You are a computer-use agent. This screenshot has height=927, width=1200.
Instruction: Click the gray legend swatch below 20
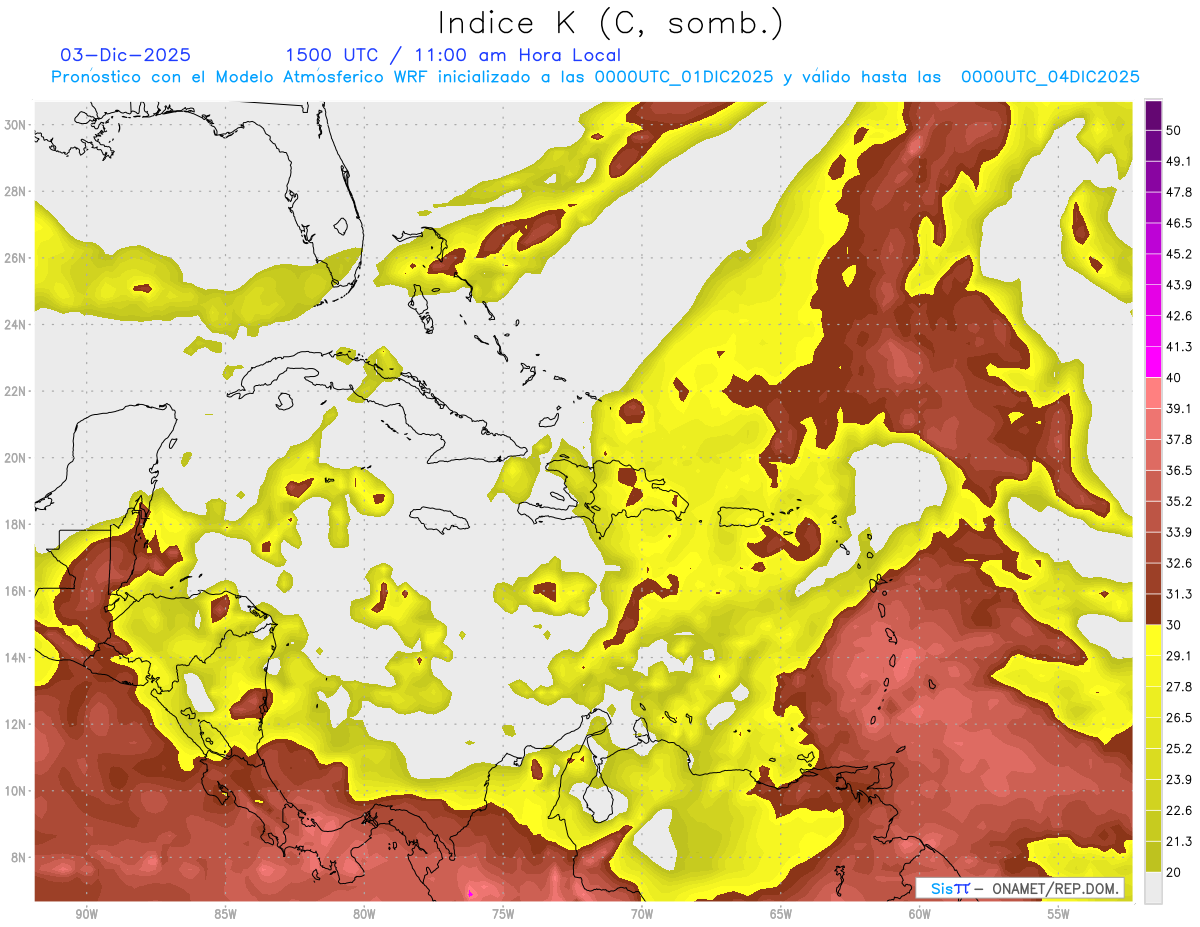pyautogui.click(x=1153, y=887)
